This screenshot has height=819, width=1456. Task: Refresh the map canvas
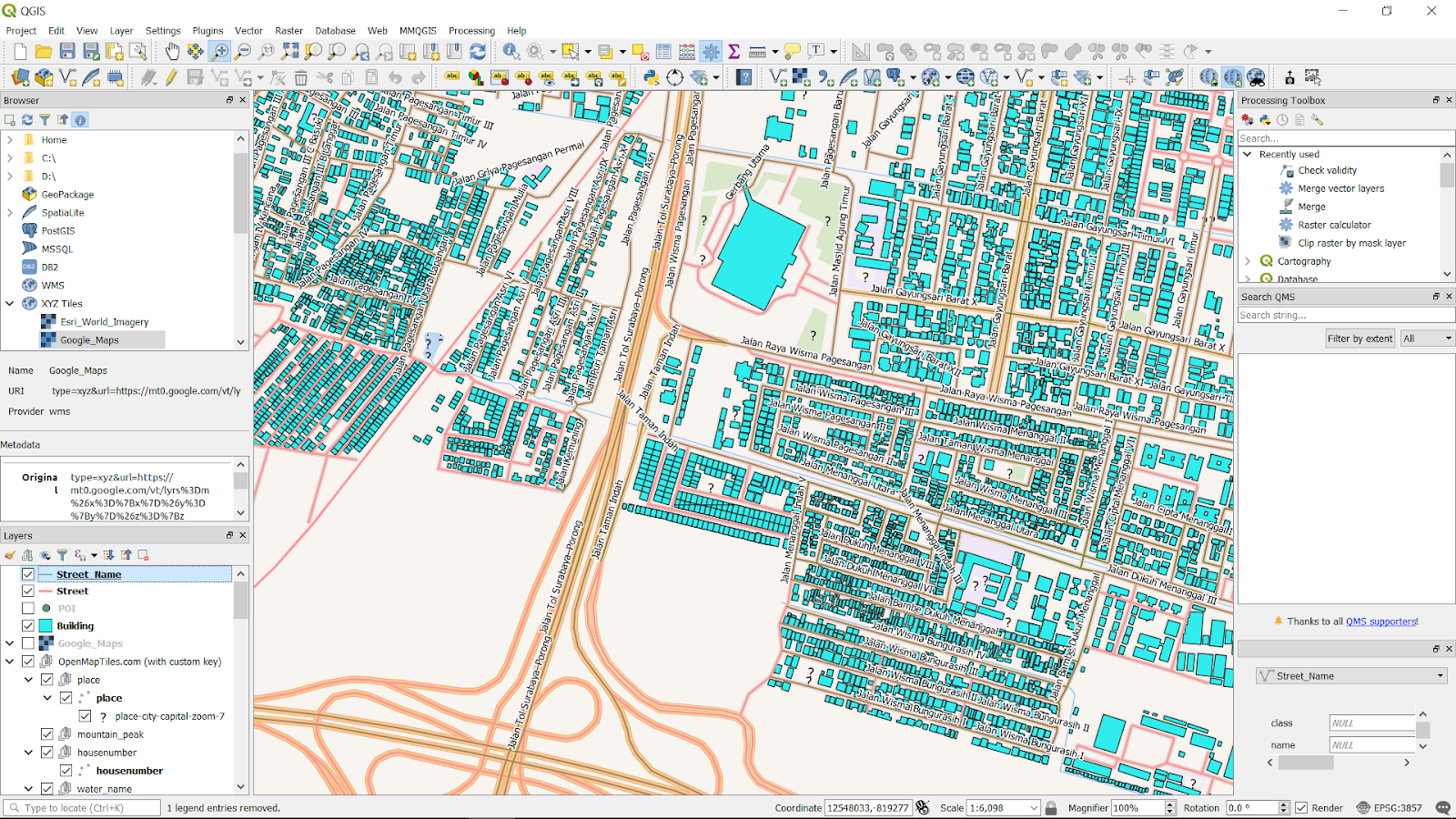(x=479, y=52)
